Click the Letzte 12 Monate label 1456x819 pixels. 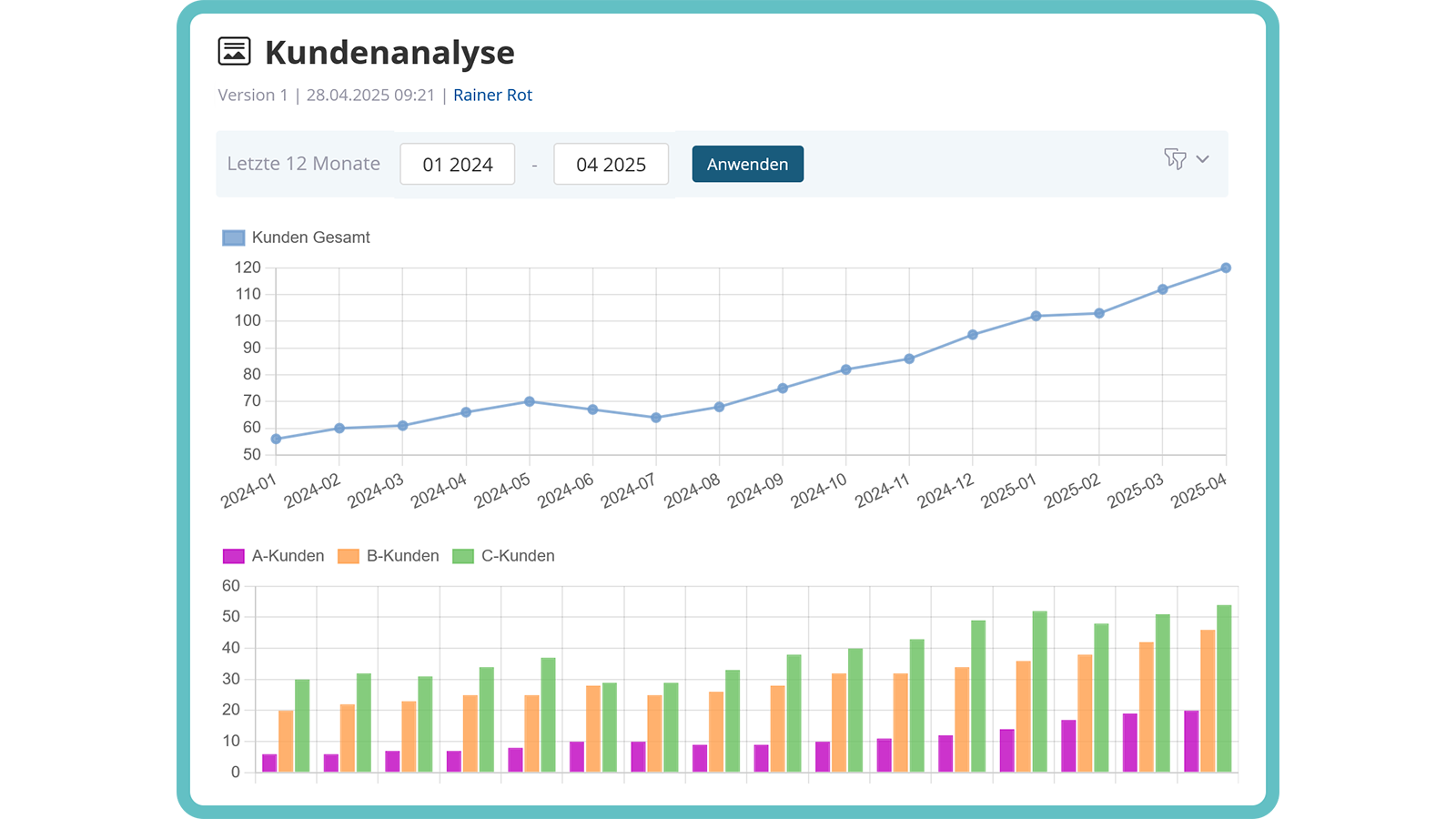click(x=304, y=164)
